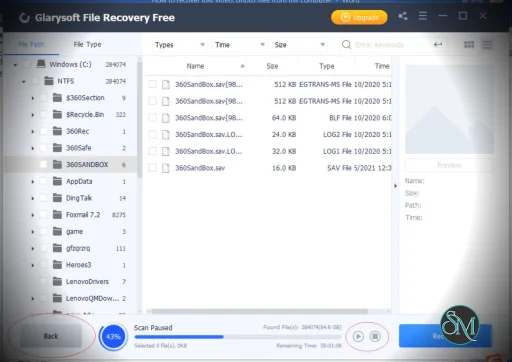Expand the $Recycle.Bin folder
The image size is (512, 362).
click(33, 115)
